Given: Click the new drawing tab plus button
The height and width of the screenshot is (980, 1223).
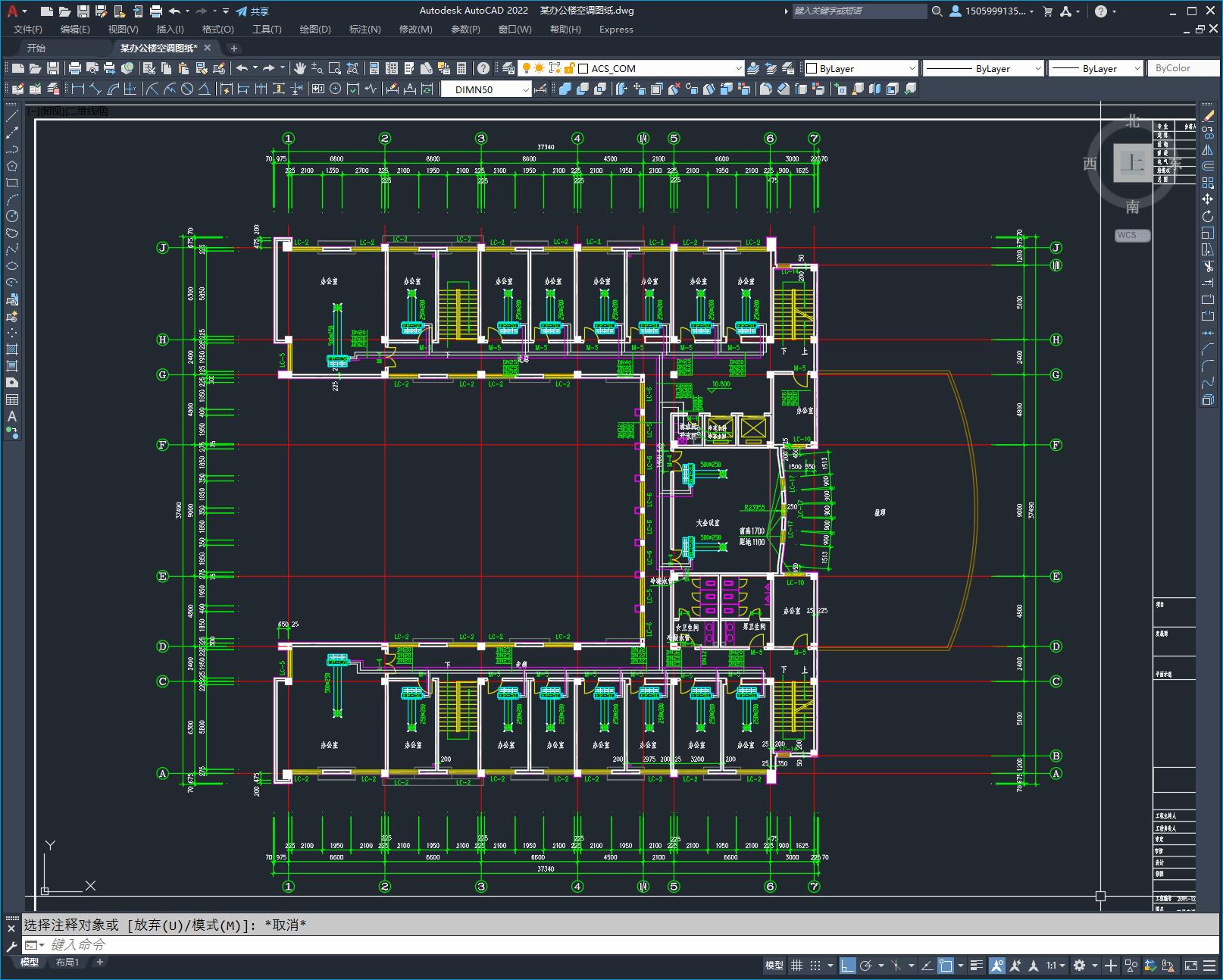Looking at the screenshot, I should 234,48.
